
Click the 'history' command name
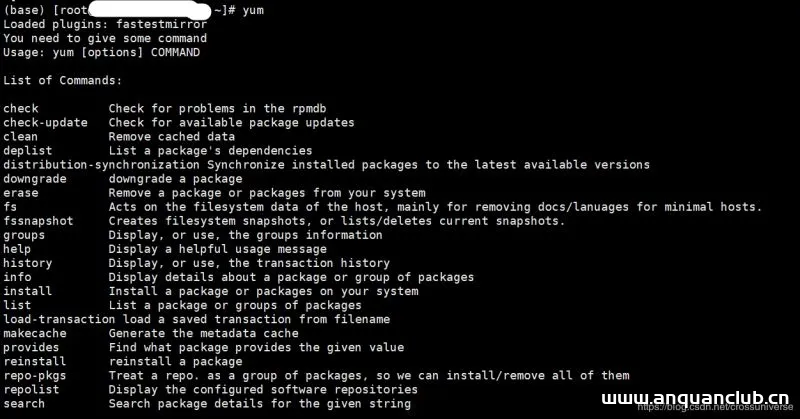click(28, 263)
